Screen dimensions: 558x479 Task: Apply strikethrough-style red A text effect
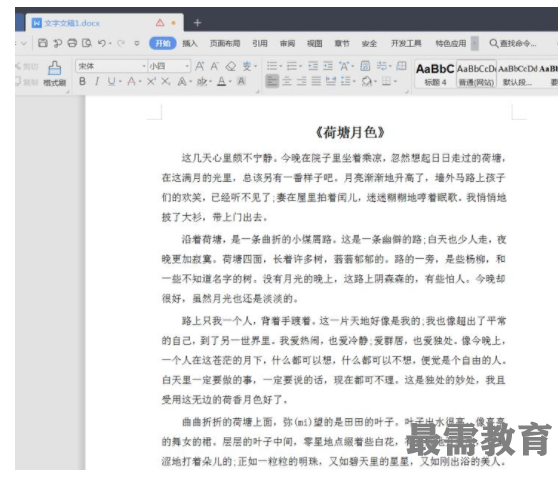[132, 81]
